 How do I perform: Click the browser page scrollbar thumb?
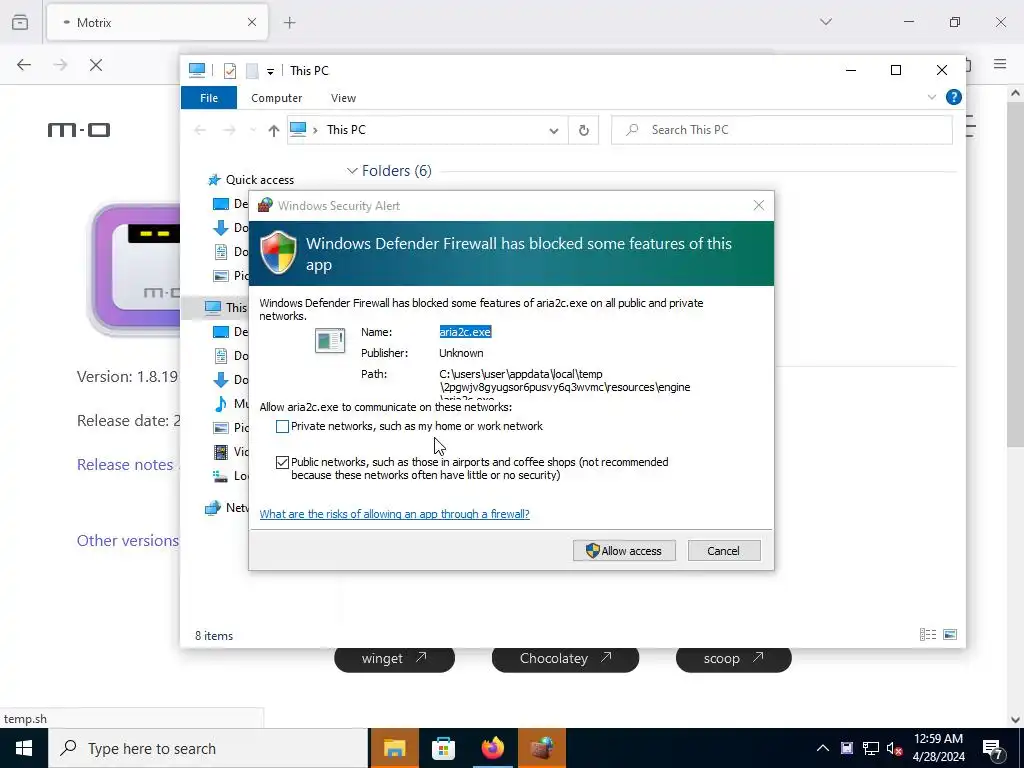tap(1015, 274)
